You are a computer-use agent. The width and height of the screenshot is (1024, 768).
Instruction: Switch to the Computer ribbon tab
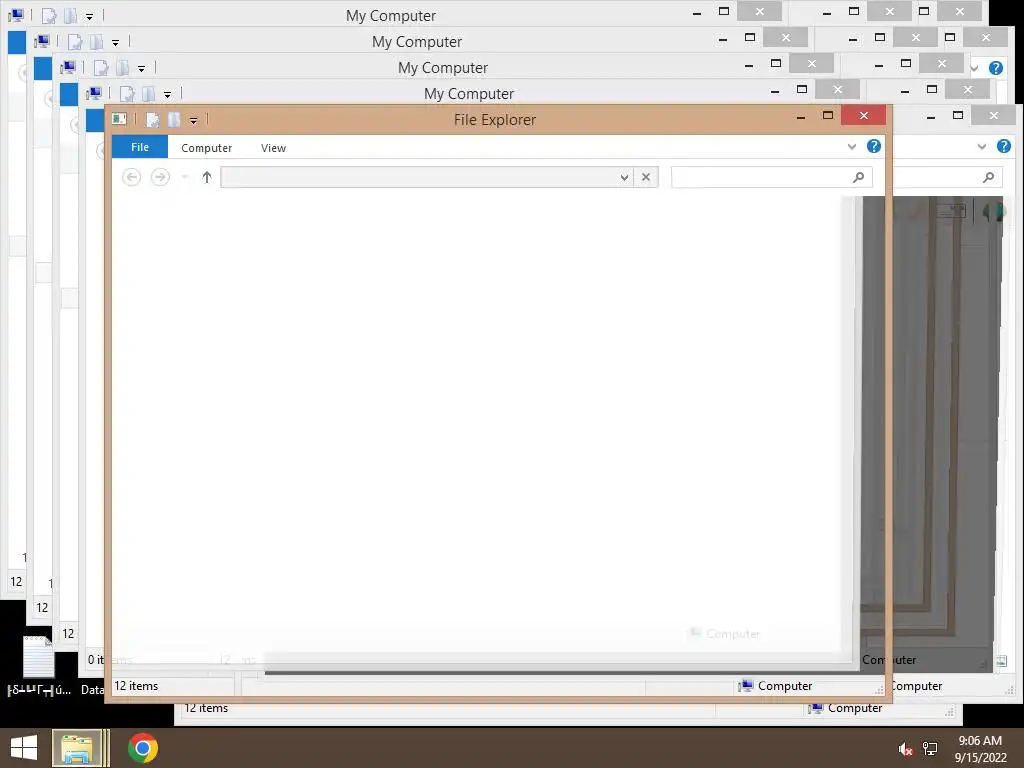click(206, 148)
